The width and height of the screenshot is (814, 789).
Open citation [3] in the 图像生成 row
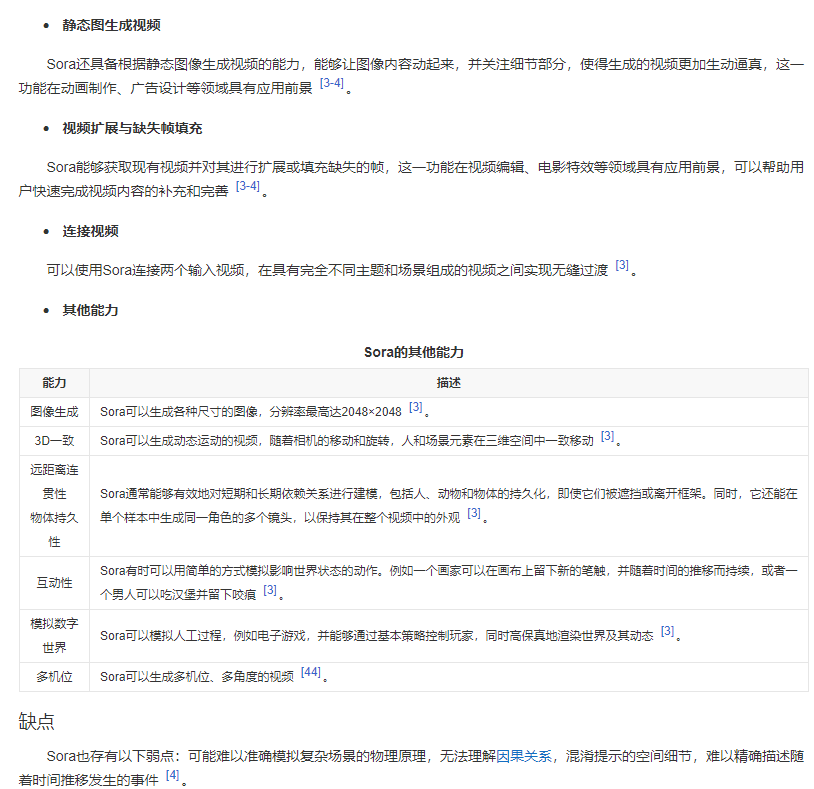tap(415, 407)
